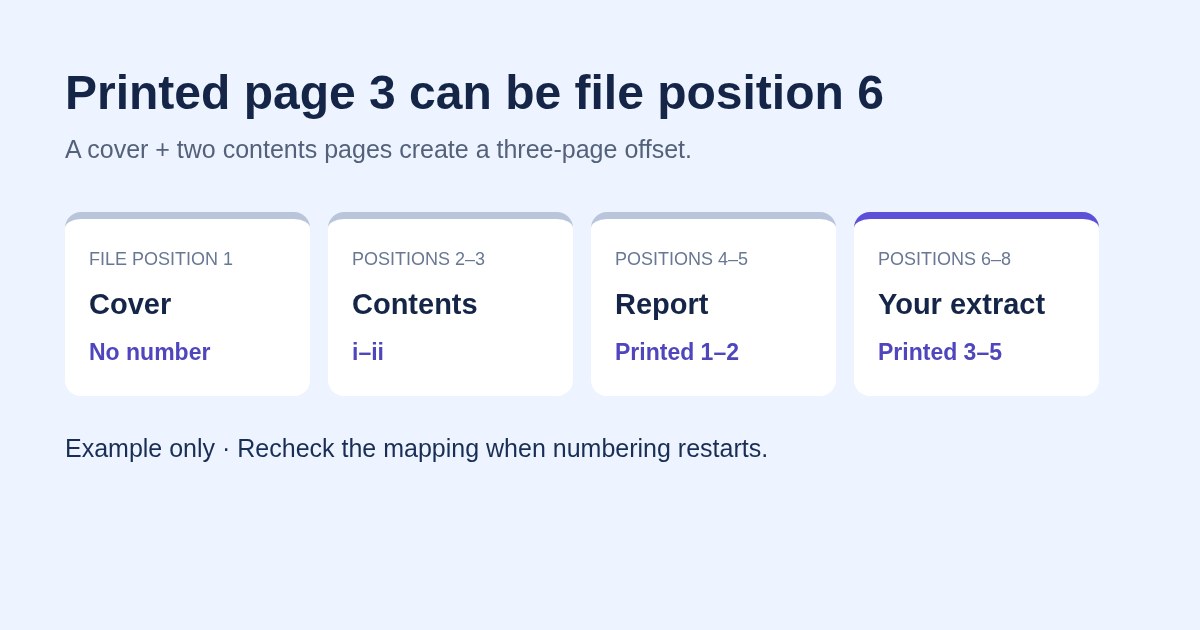
Task: Click the subtitle about three-page offset
Action: click(x=378, y=149)
